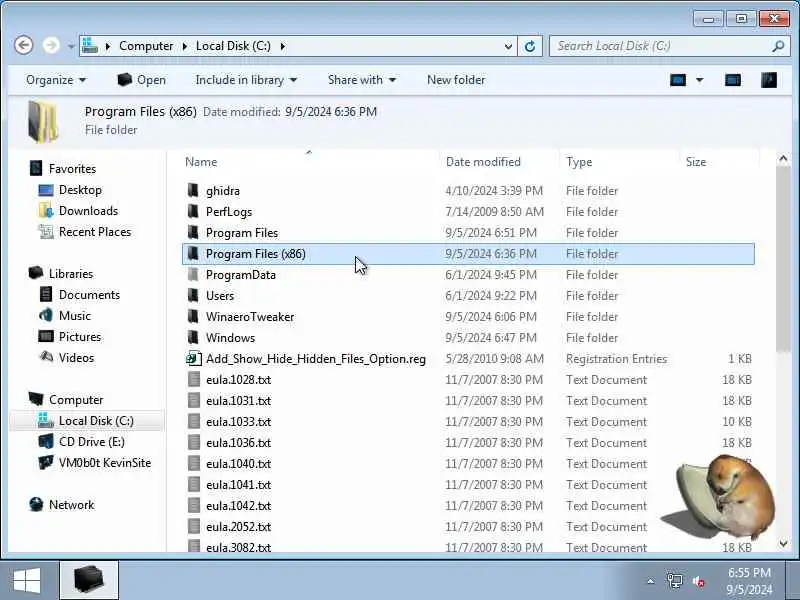Select eula.1040.txt file name
800x600 pixels.
tap(238, 464)
